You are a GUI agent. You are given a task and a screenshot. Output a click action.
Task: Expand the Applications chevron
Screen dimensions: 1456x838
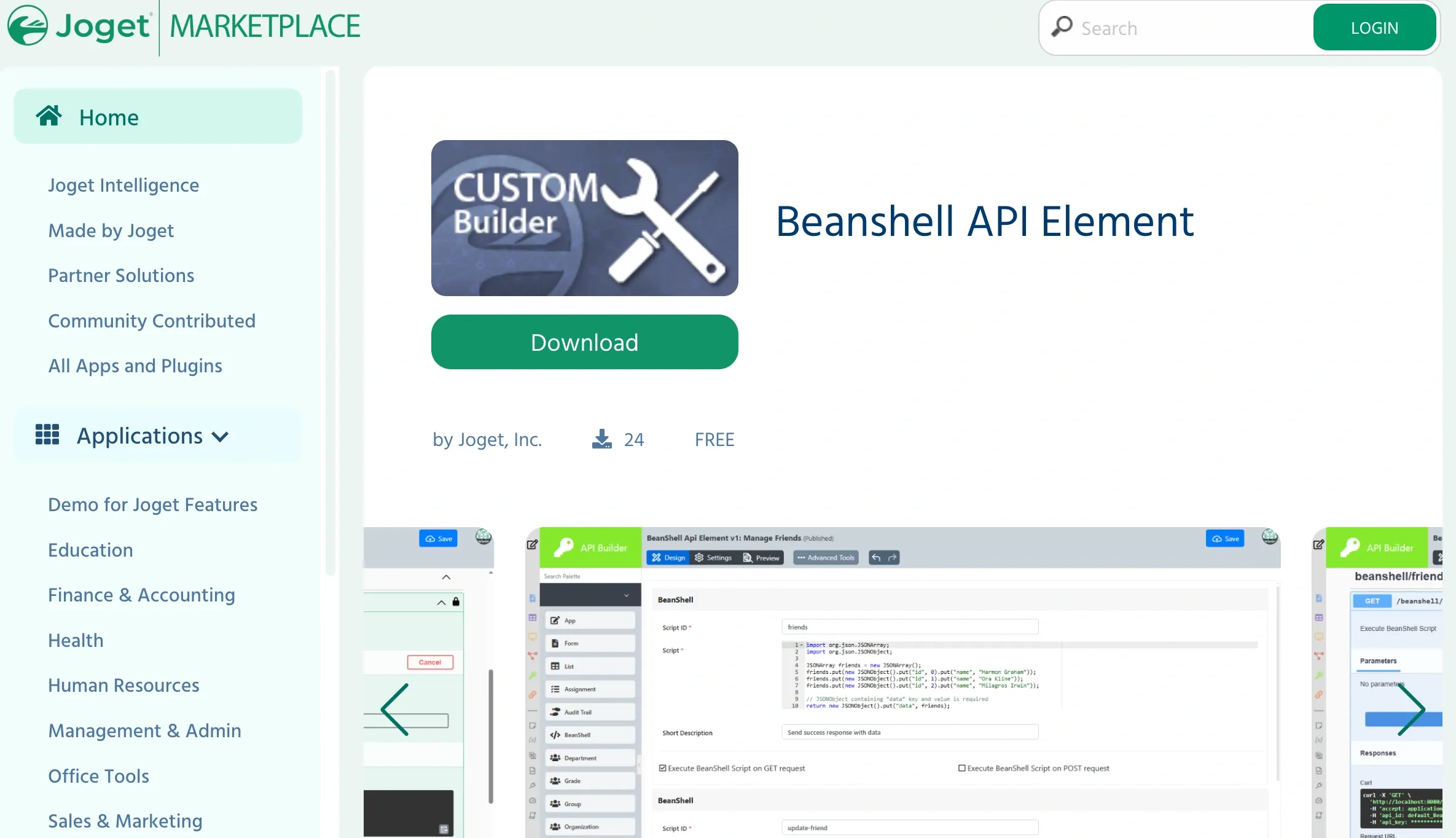click(x=220, y=437)
